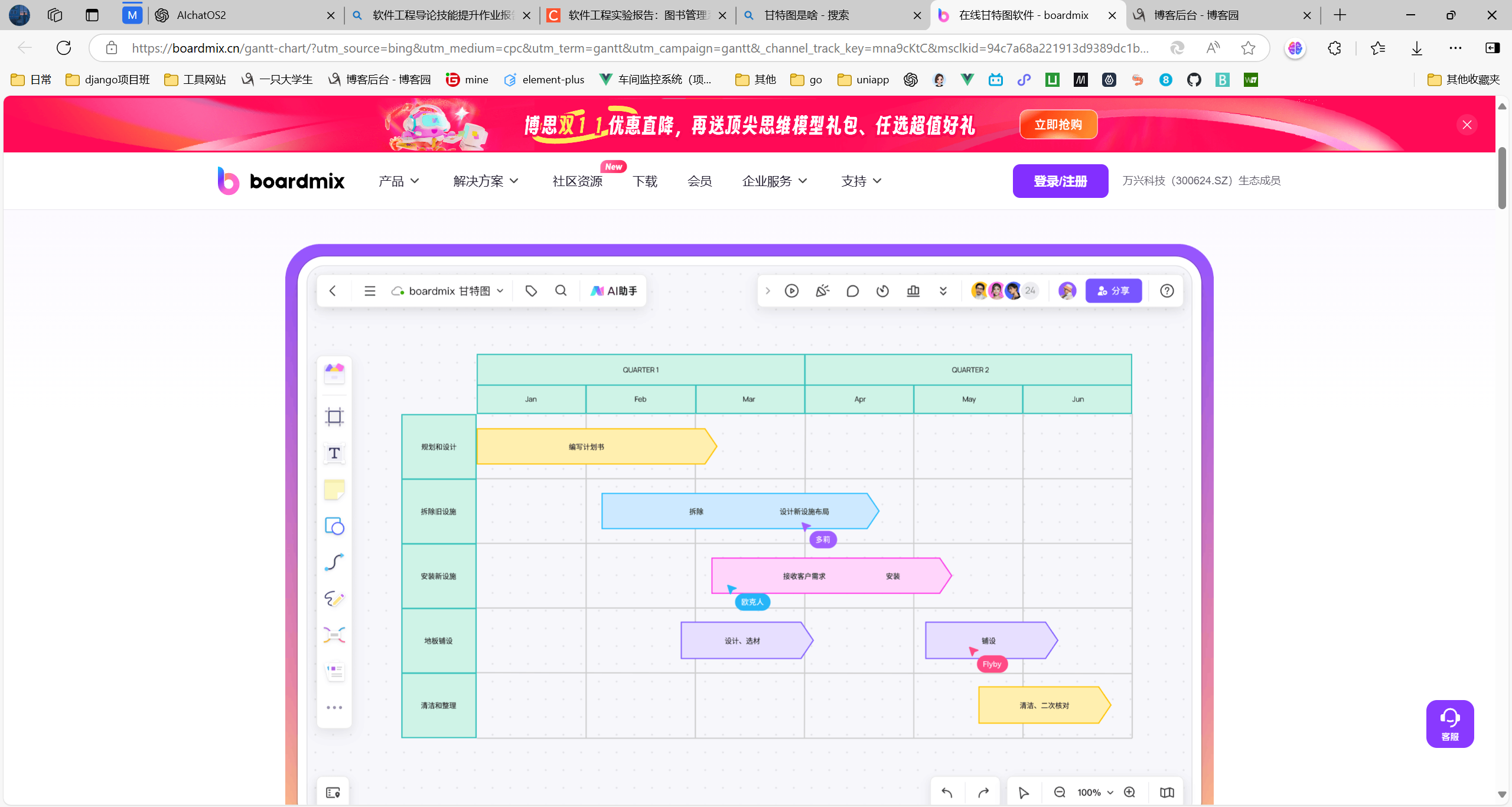Select the frame tool in sidebar
The image size is (1512, 807).
[x=334, y=417]
